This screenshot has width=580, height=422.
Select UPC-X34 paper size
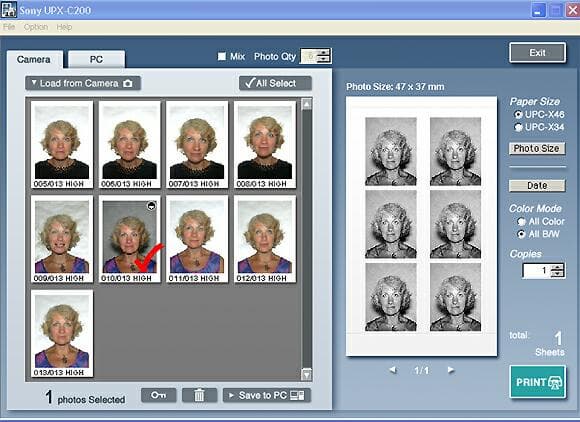519,127
